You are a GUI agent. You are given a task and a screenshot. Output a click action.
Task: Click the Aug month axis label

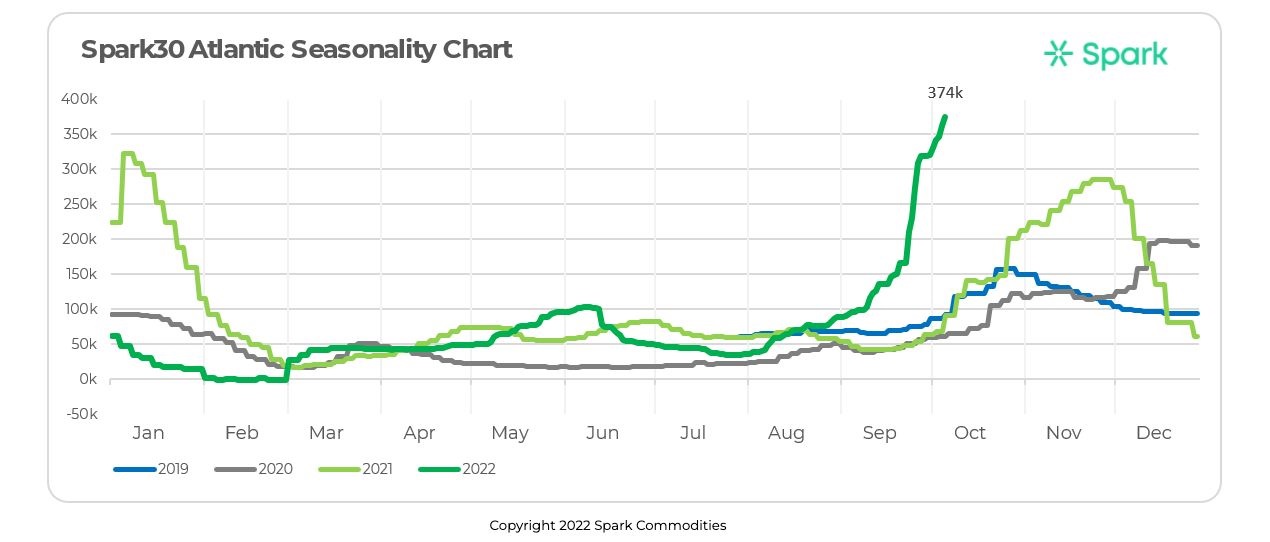787,433
